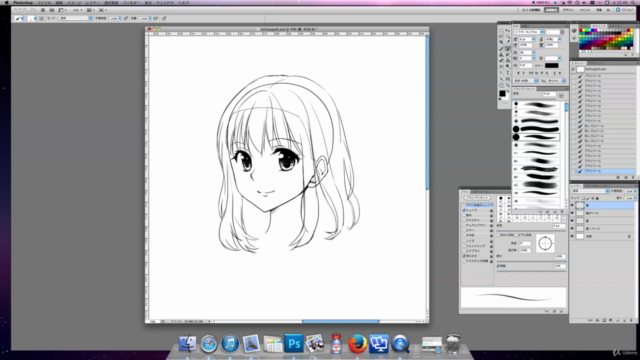Screen dimensions: 640x360
Task: Select the Rectangular Marquee tool
Action: (501, 31)
